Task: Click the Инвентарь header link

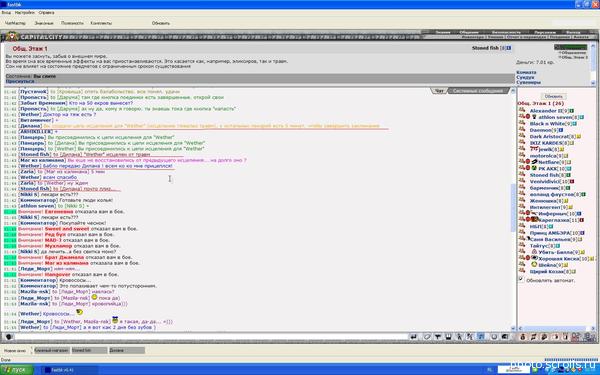Action: click(x=473, y=37)
